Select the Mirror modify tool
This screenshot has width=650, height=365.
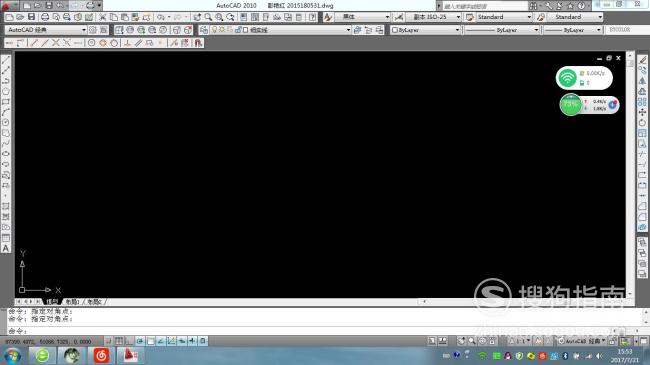[642, 81]
